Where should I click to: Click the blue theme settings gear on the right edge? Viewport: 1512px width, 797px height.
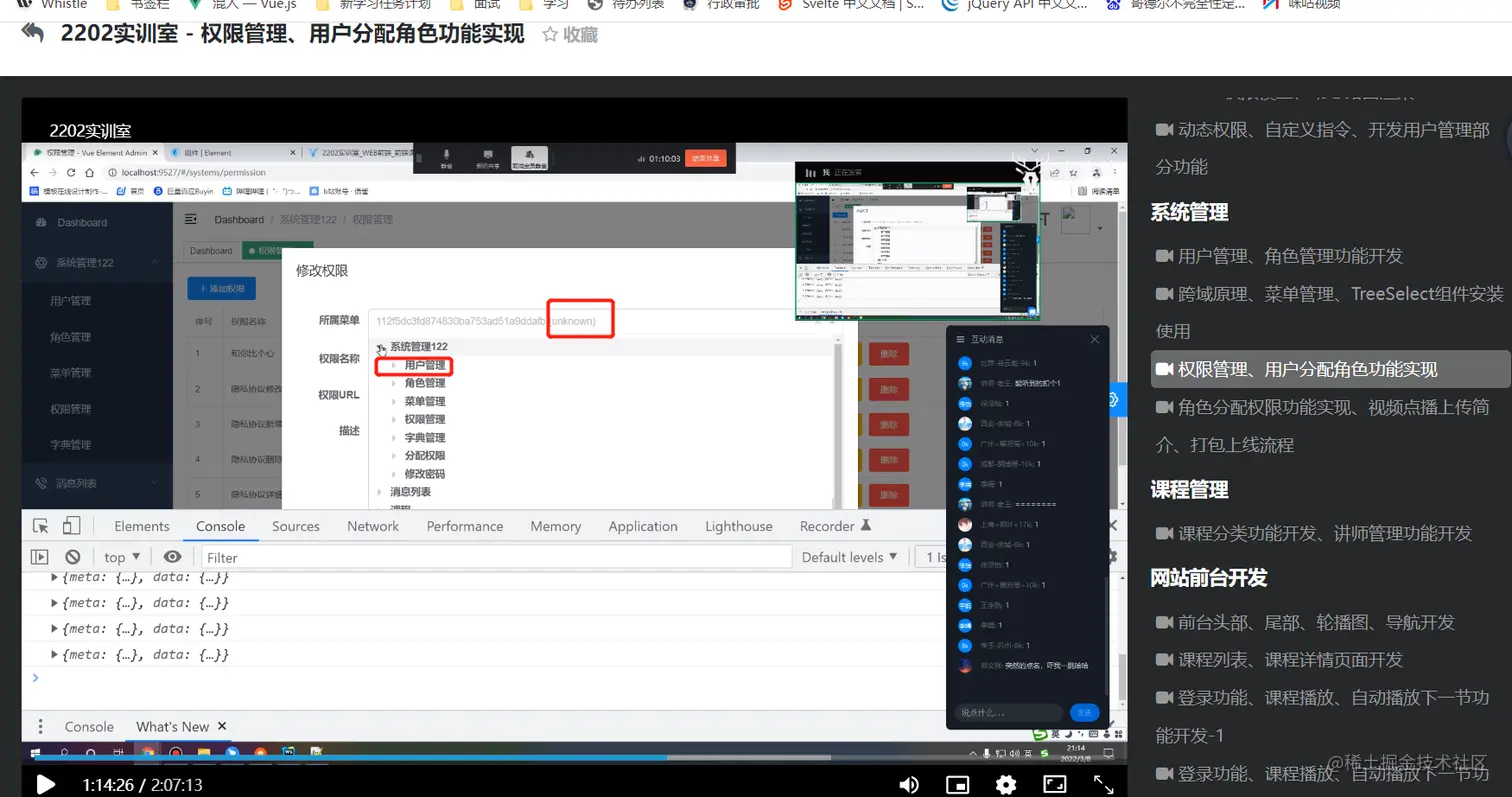[1113, 400]
